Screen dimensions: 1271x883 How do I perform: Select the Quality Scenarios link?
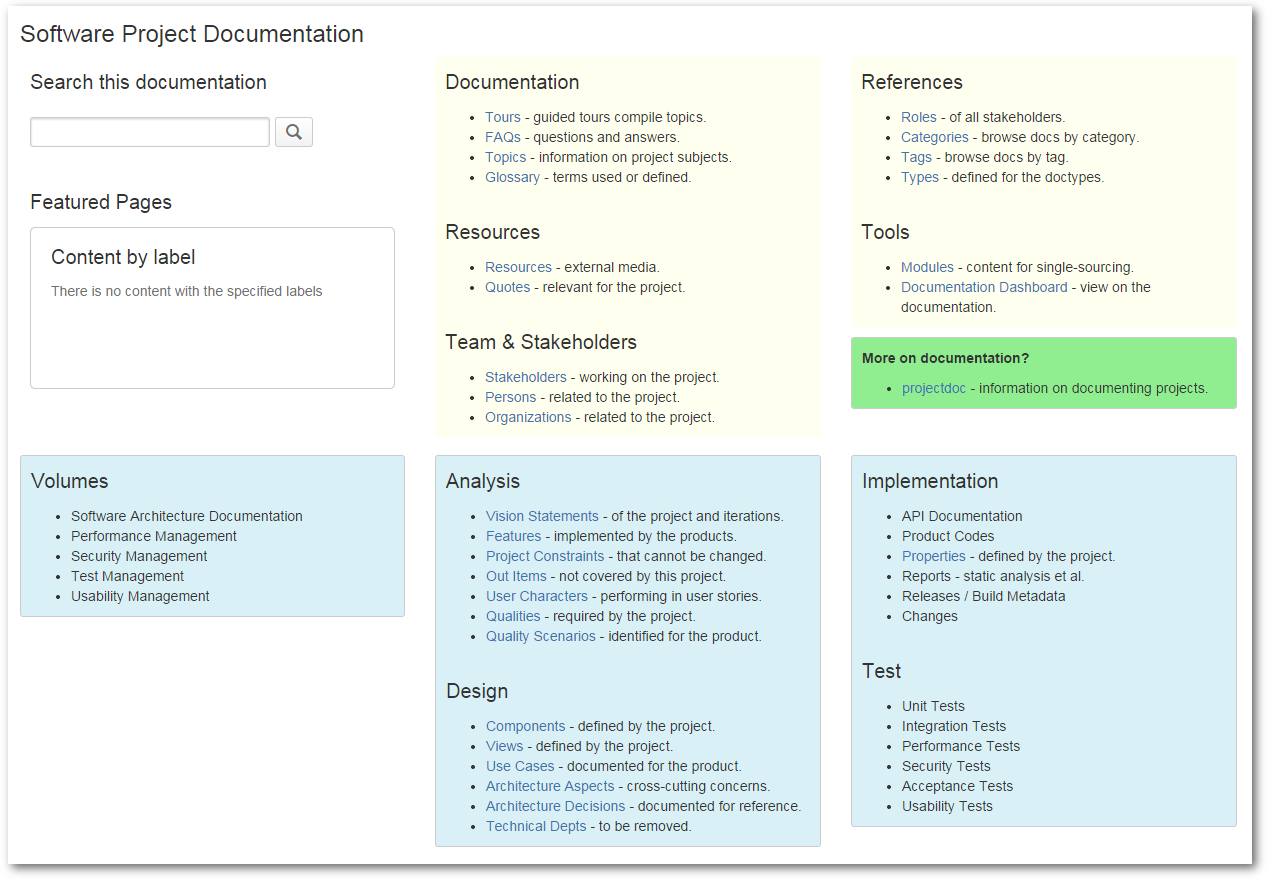coord(540,636)
